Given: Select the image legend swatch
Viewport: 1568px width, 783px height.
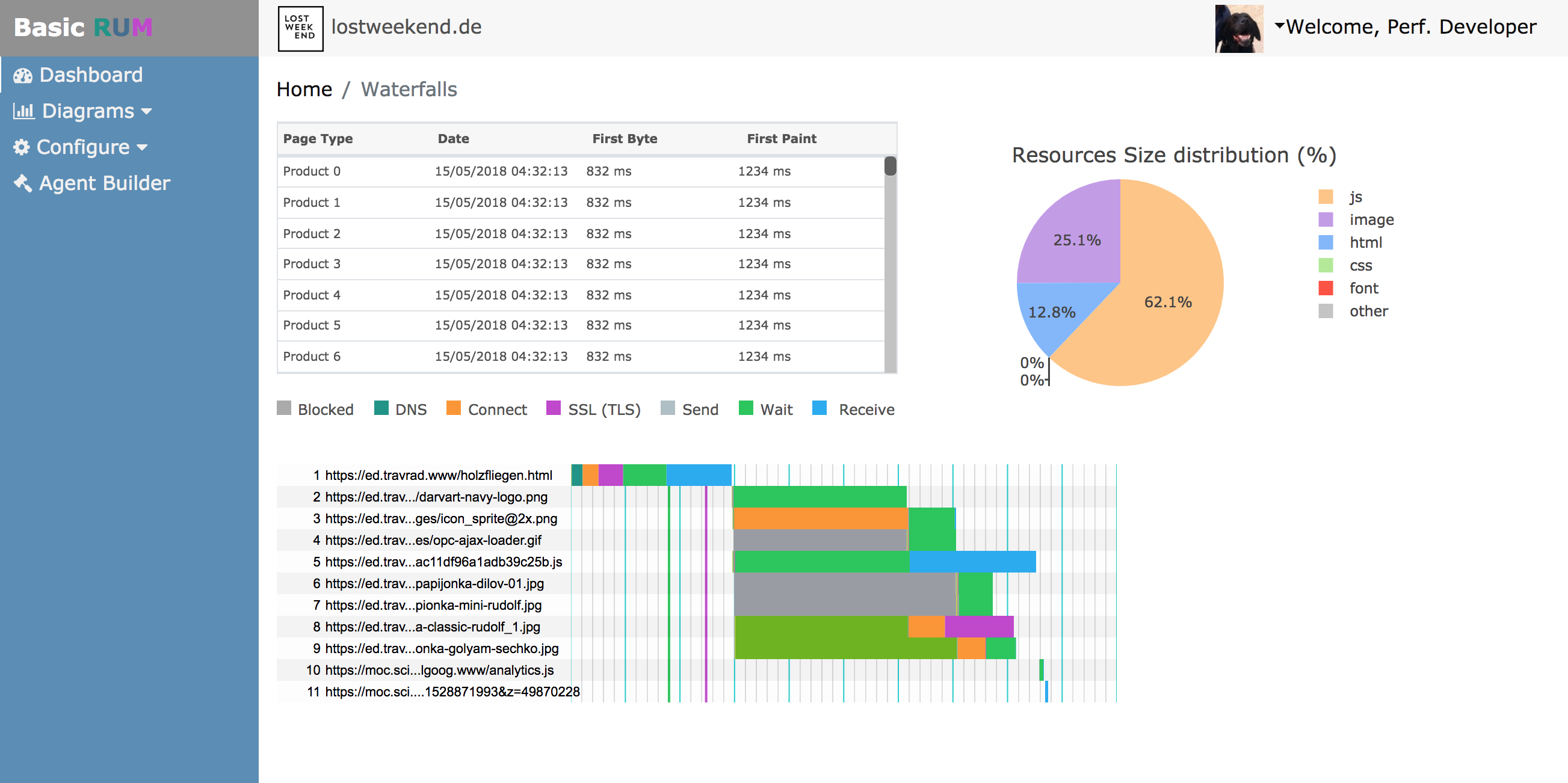Looking at the screenshot, I should (1326, 219).
